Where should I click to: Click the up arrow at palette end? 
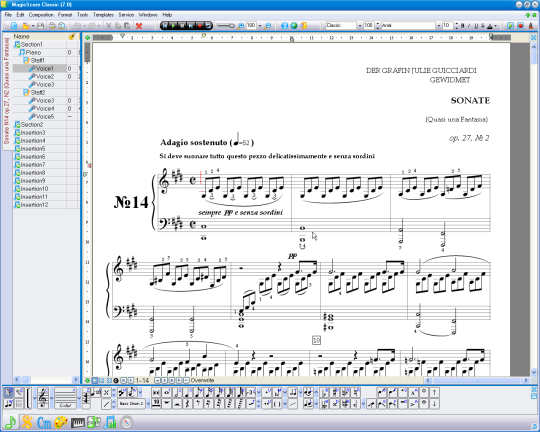[435, 392]
